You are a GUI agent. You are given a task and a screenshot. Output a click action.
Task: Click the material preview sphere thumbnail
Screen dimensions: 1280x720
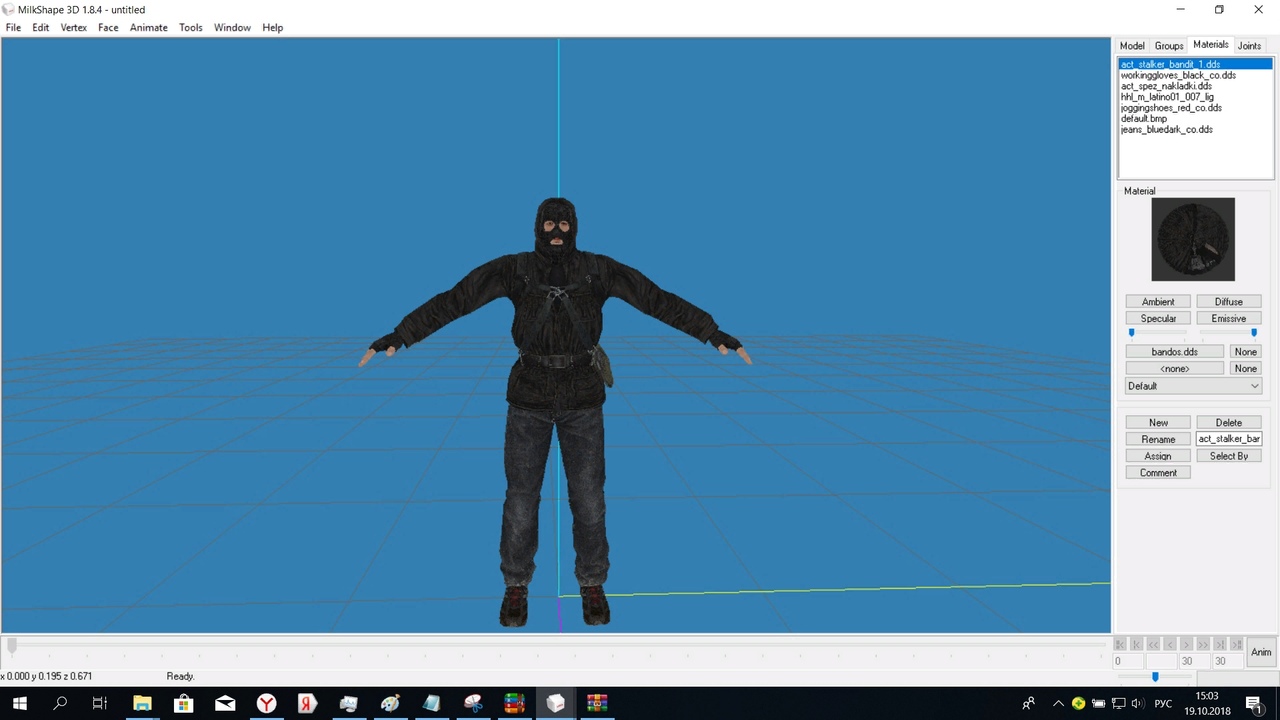tap(1193, 239)
